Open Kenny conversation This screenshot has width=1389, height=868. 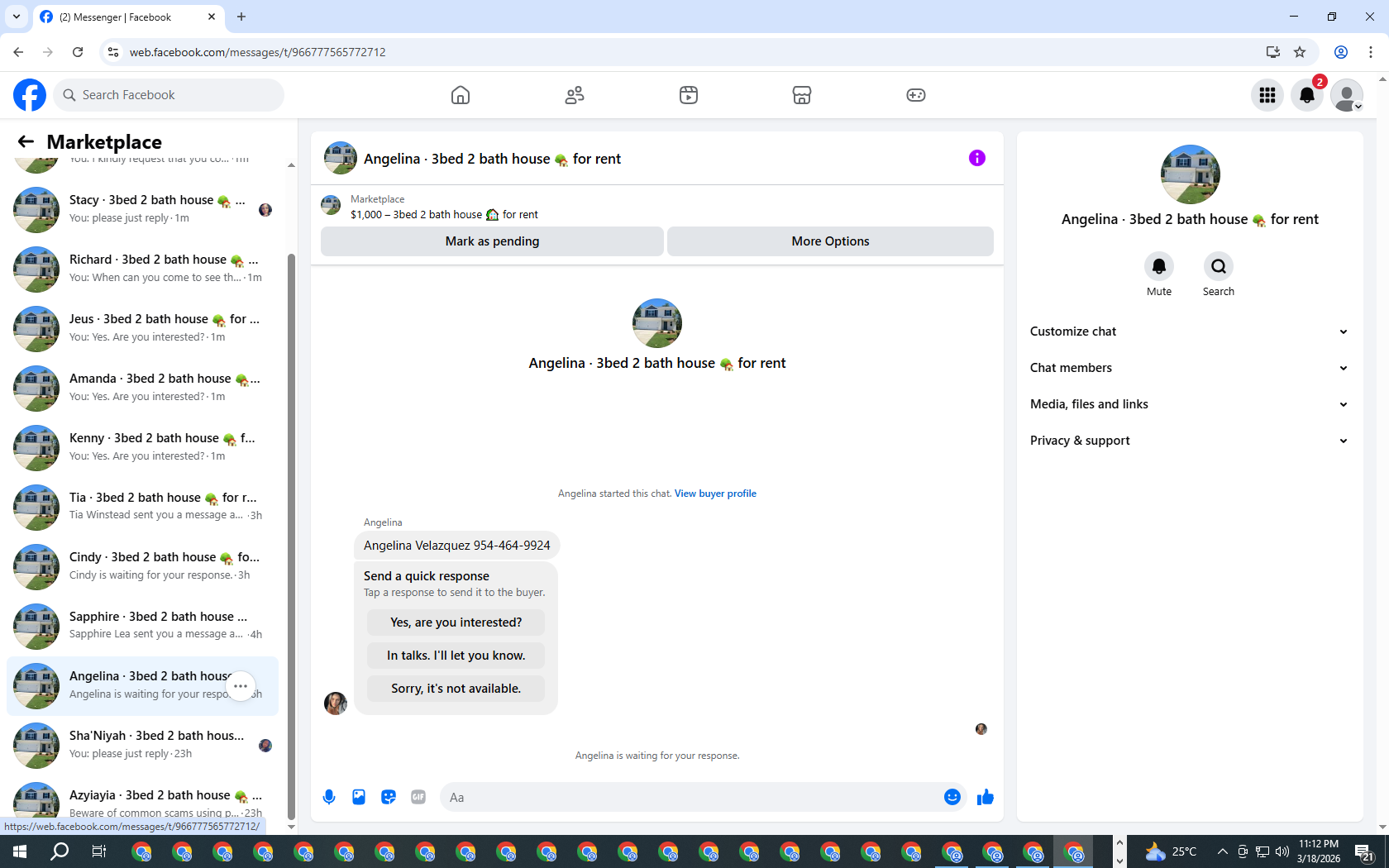[x=142, y=448]
